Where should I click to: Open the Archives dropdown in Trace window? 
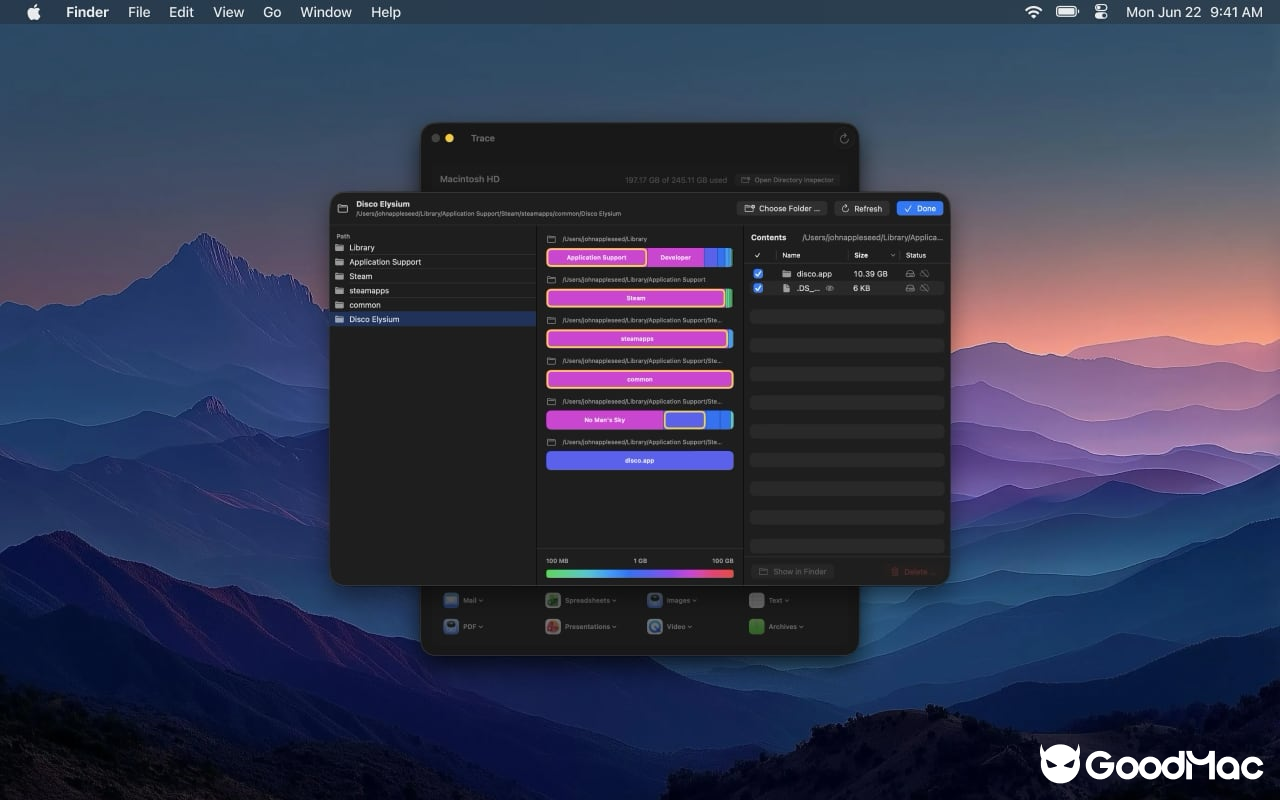coord(786,626)
